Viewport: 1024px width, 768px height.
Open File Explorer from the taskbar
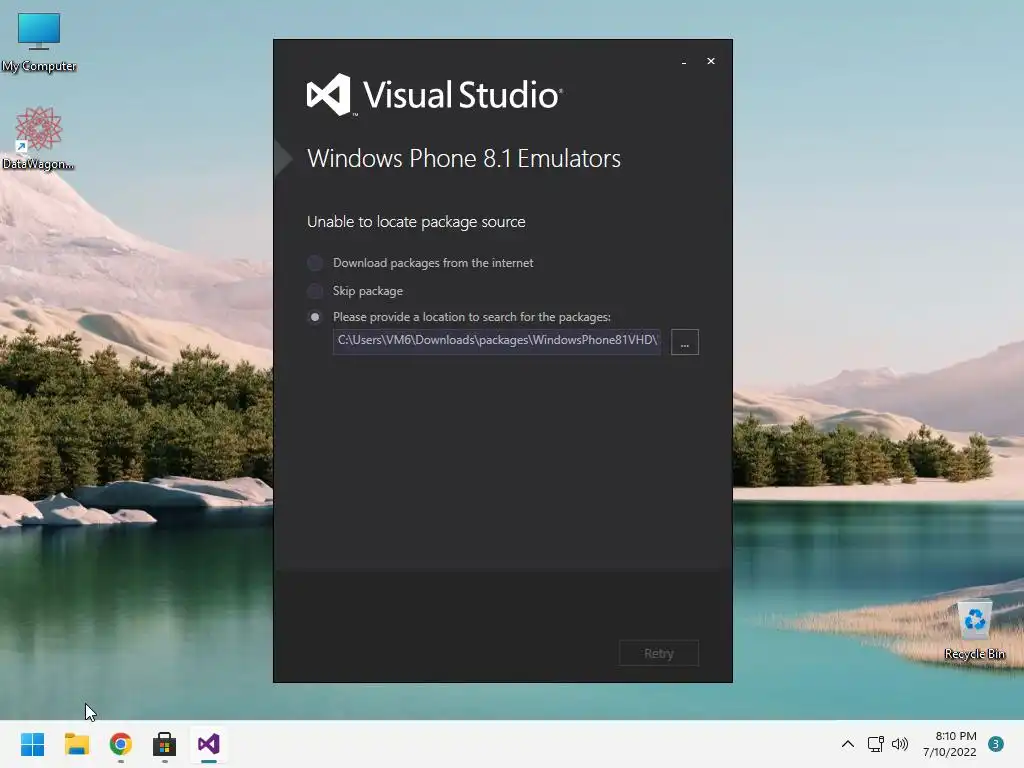coord(76,744)
